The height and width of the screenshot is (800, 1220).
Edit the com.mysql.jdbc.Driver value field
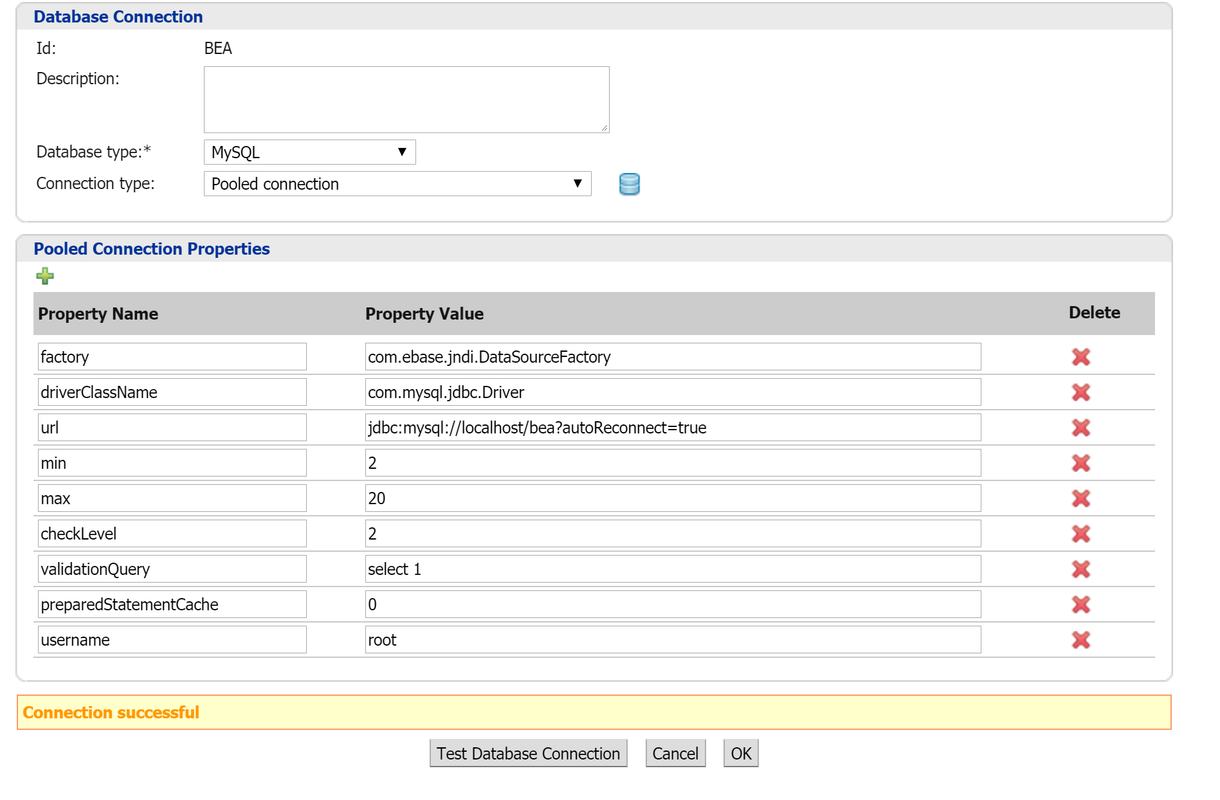coord(673,392)
